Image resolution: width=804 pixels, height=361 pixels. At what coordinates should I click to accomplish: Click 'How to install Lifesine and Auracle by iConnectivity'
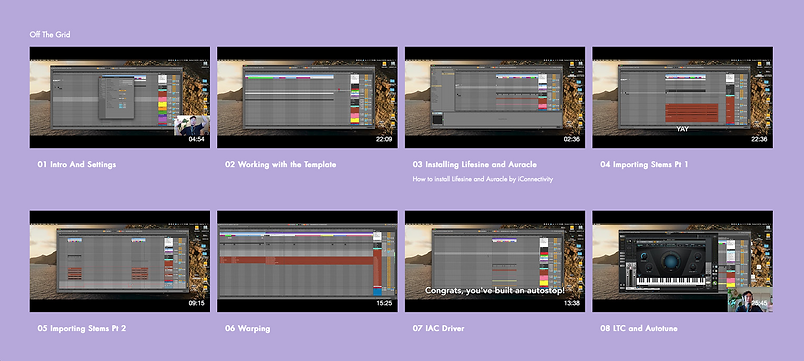point(483,179)
